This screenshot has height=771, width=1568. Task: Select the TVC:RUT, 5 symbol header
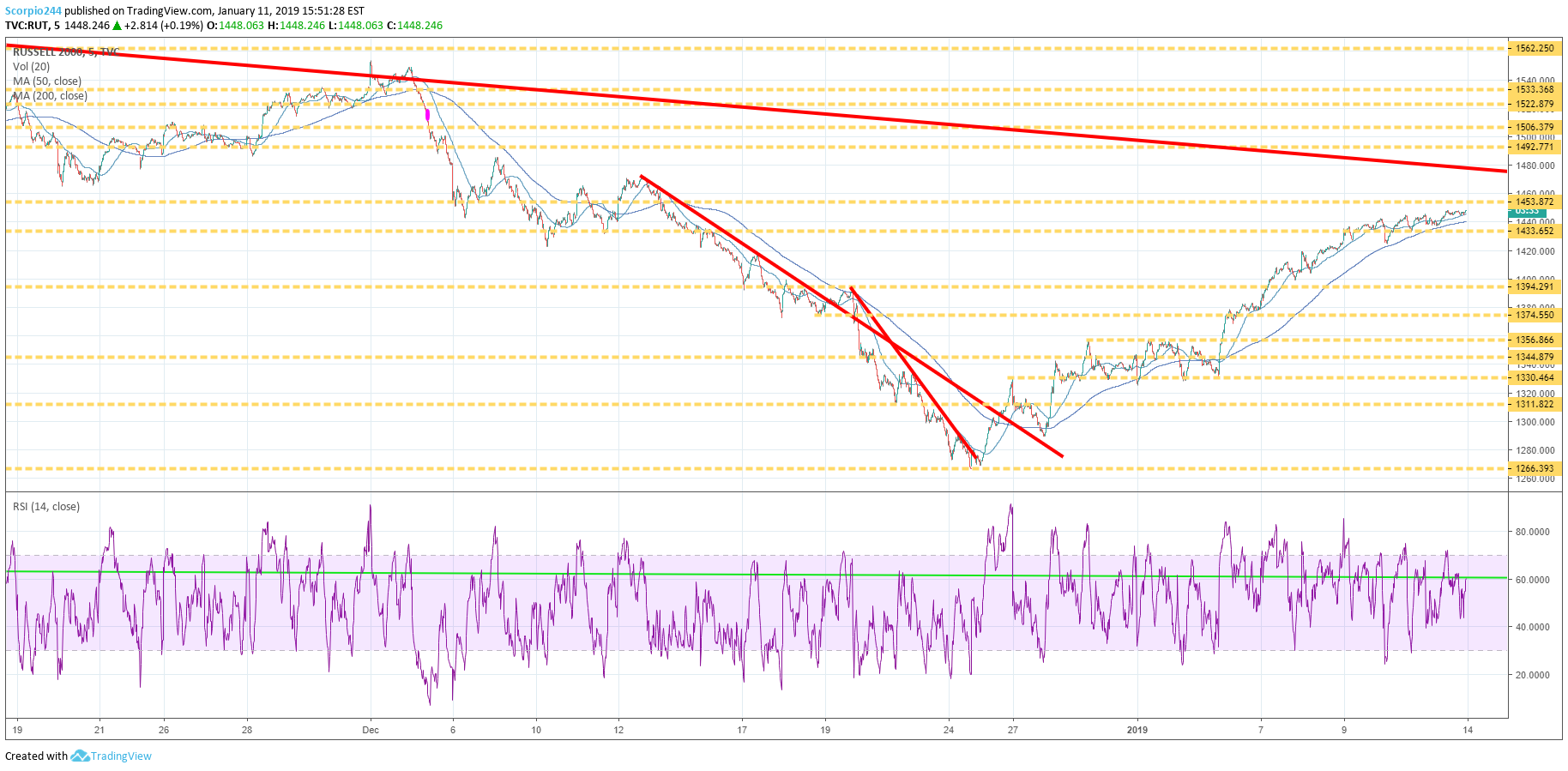point(33,26)
